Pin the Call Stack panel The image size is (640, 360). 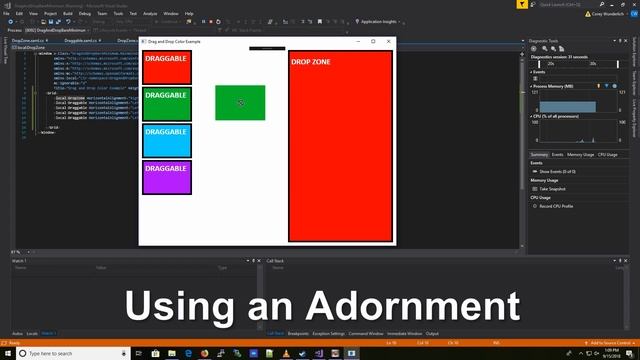click(620, 261)
